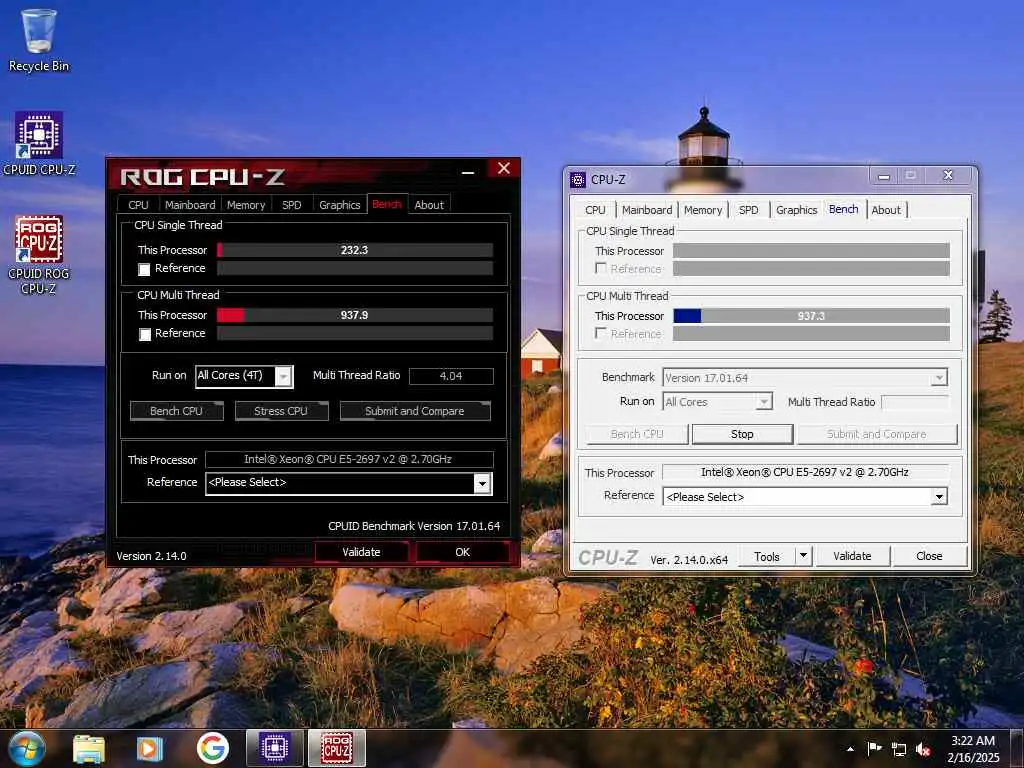The height and width of the screenshot is (768, 1024).
Task: Expand the Tools dropdown arrow in CPU-Z
Action: coord(803,556)
